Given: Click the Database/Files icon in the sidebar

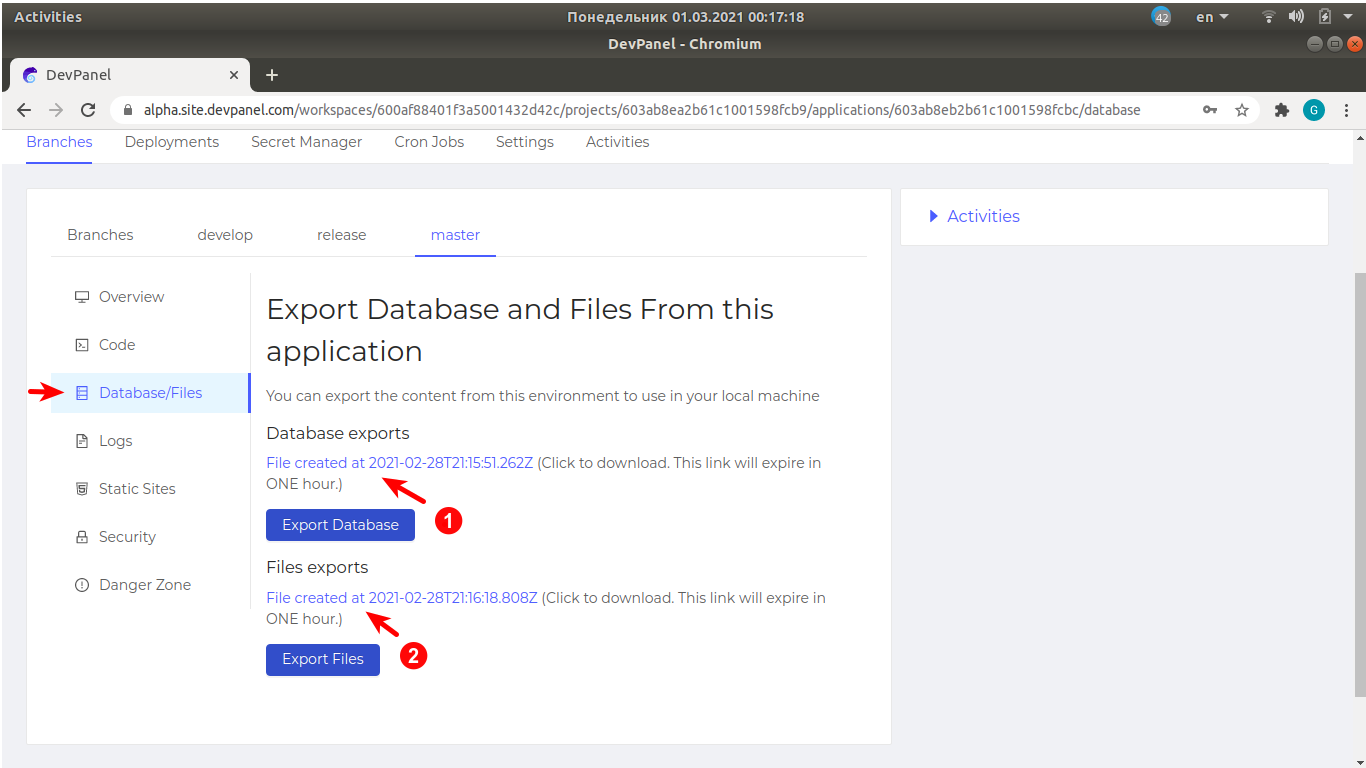Looking at the screenshot, I should (x=81, y=392).
